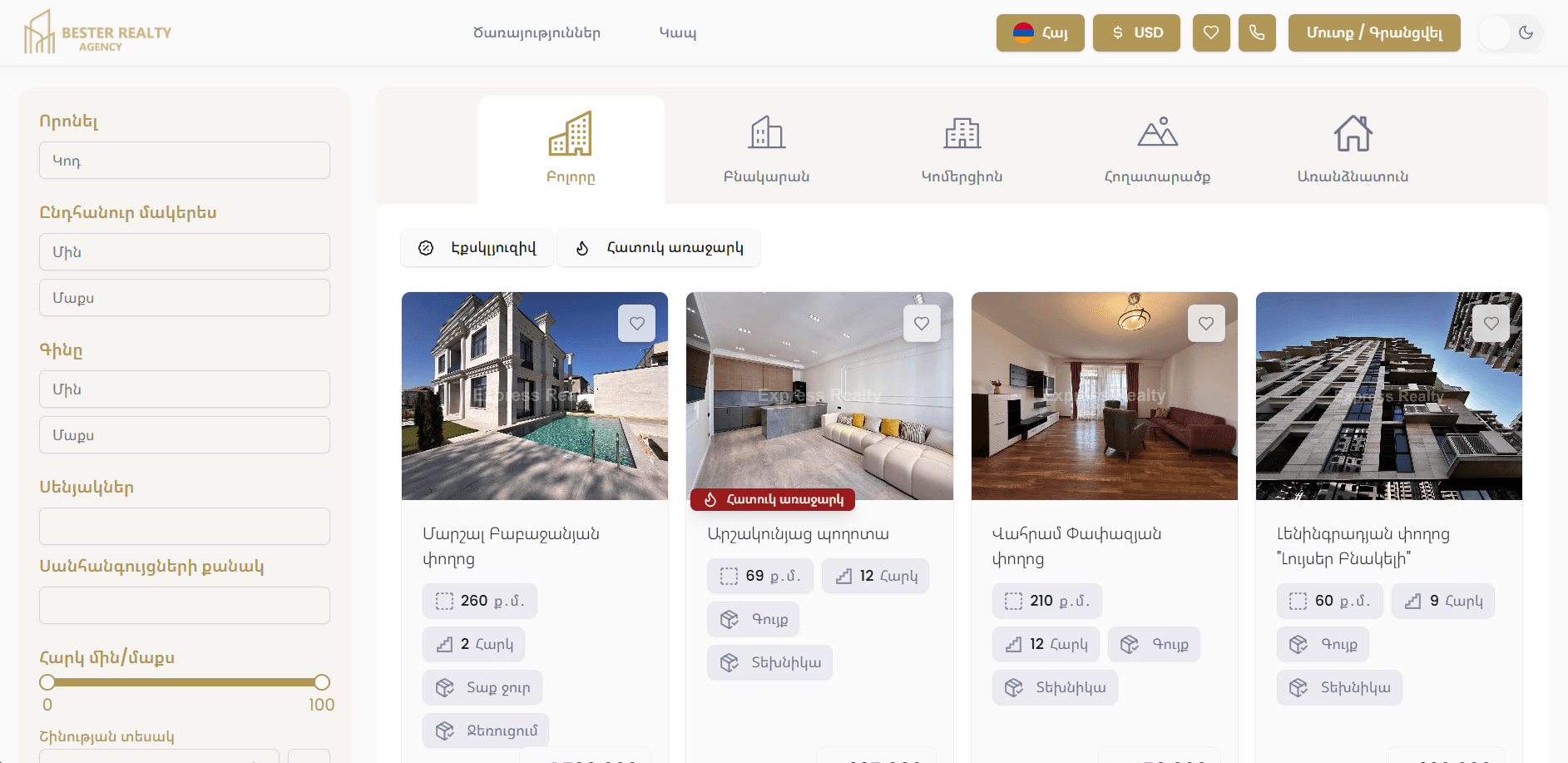Viewport: 1568px width, 763px height.
Task: Favorite the villa with pool listing
Action: point(636,324)
